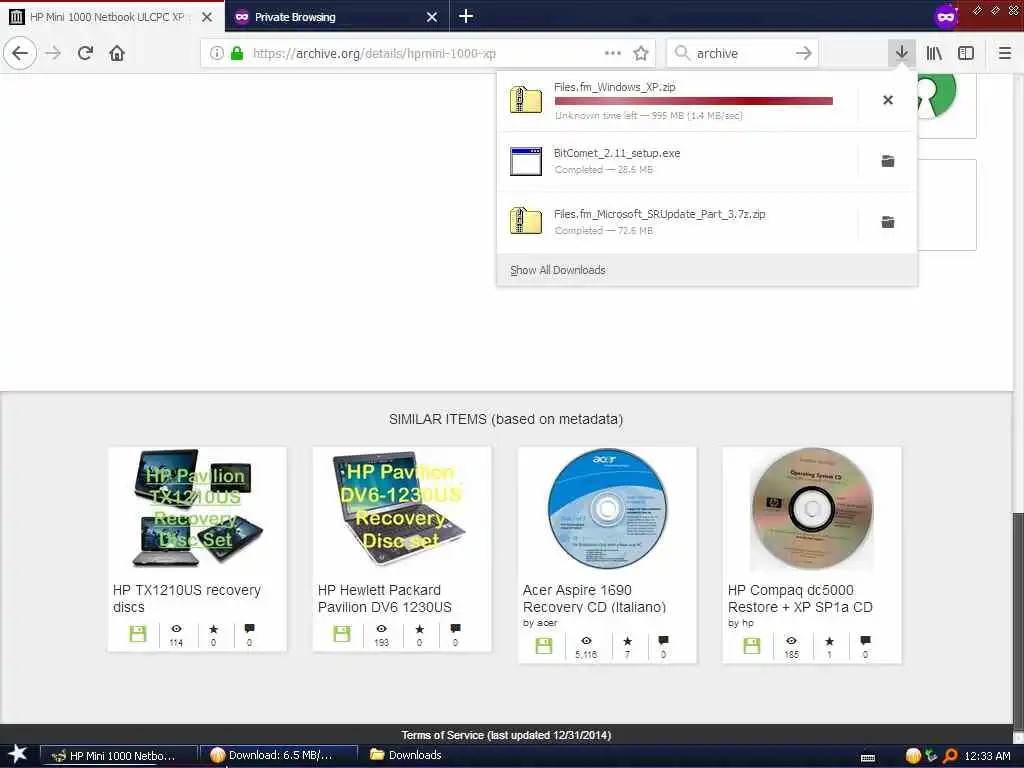1024x768 pixels.
Task: Click Terms of Service footer link
Action: pos(506,735)
